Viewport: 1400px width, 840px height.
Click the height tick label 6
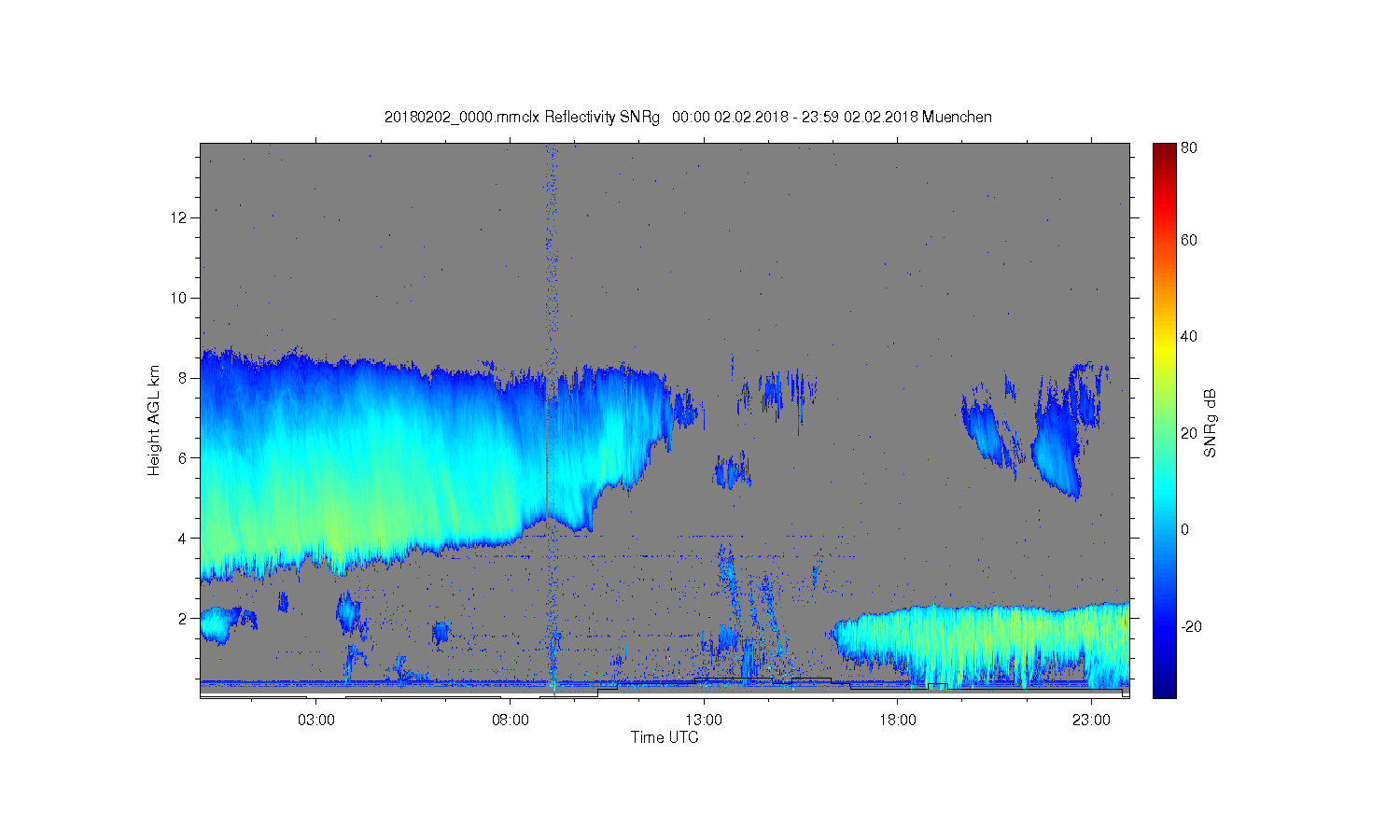click(x=185, y=458)
